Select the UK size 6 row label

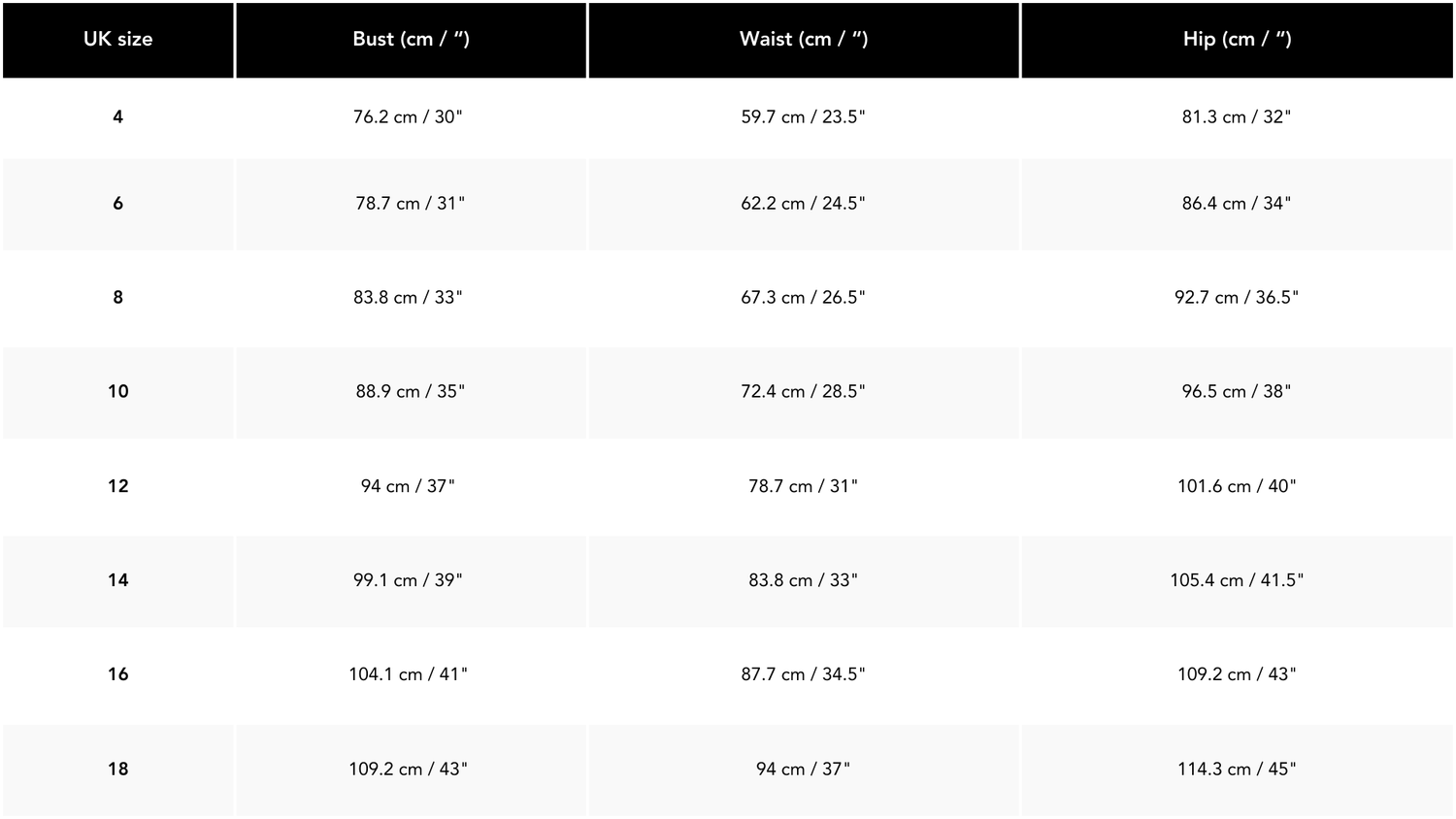pyautogui.click(x=117, y=204)
